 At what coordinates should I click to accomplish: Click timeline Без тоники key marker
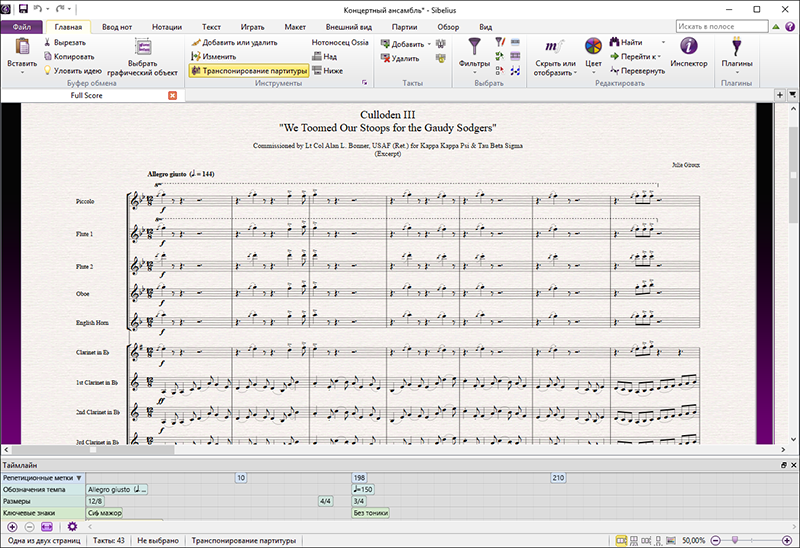371,513
